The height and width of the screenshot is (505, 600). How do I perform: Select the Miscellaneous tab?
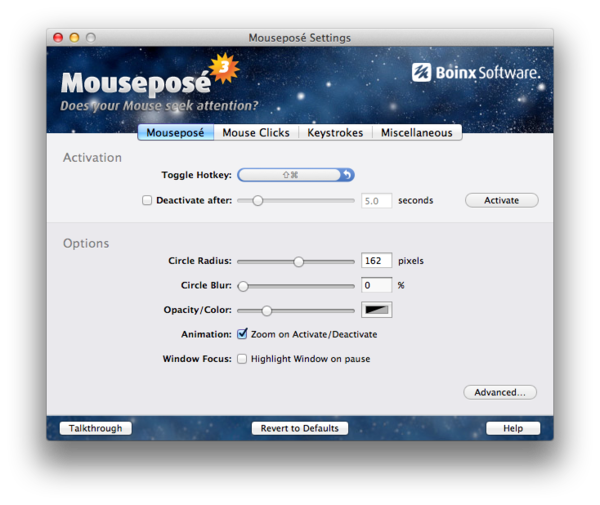417,133
